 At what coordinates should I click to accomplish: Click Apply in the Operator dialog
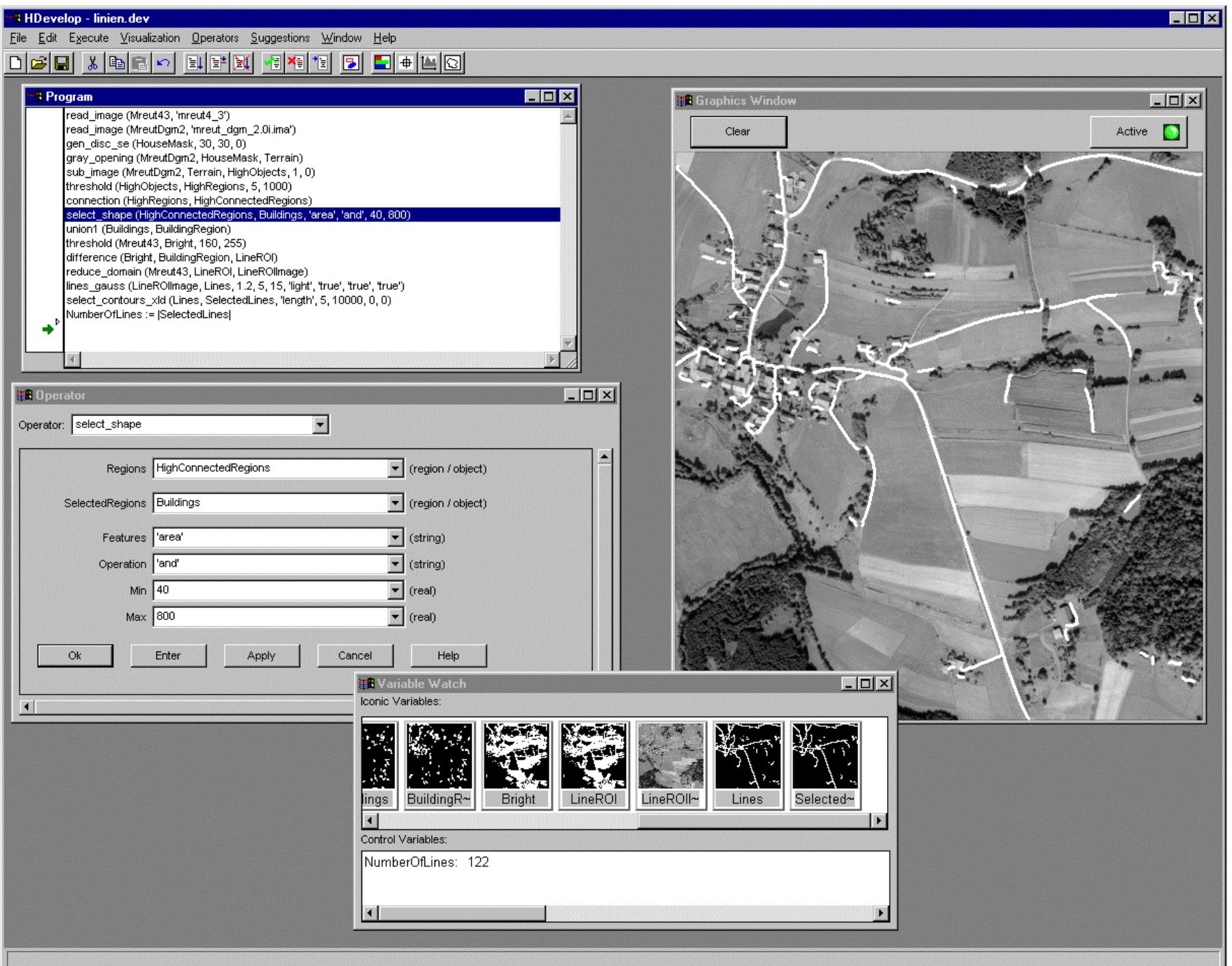click(263, 656)
